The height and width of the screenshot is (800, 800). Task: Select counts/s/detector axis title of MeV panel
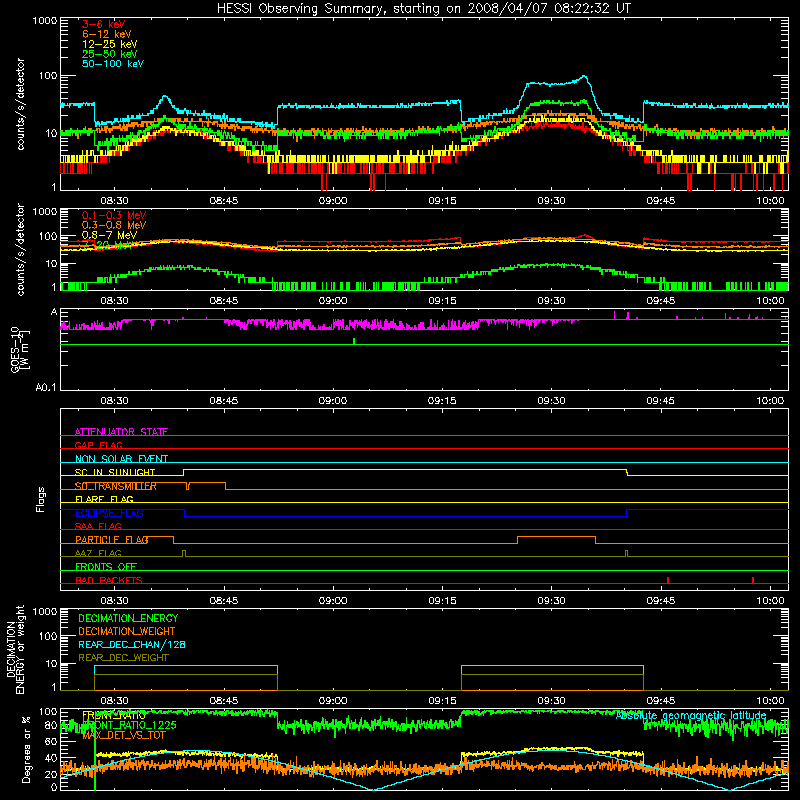click(20, 249)
